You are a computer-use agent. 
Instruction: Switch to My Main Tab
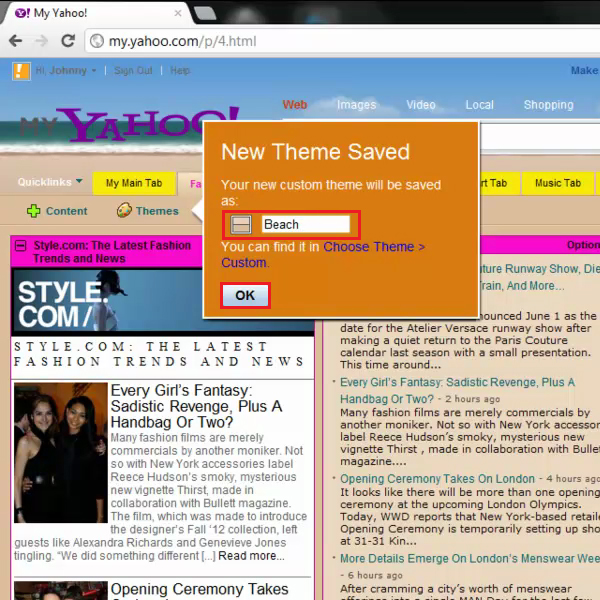(x=134, y=183)
